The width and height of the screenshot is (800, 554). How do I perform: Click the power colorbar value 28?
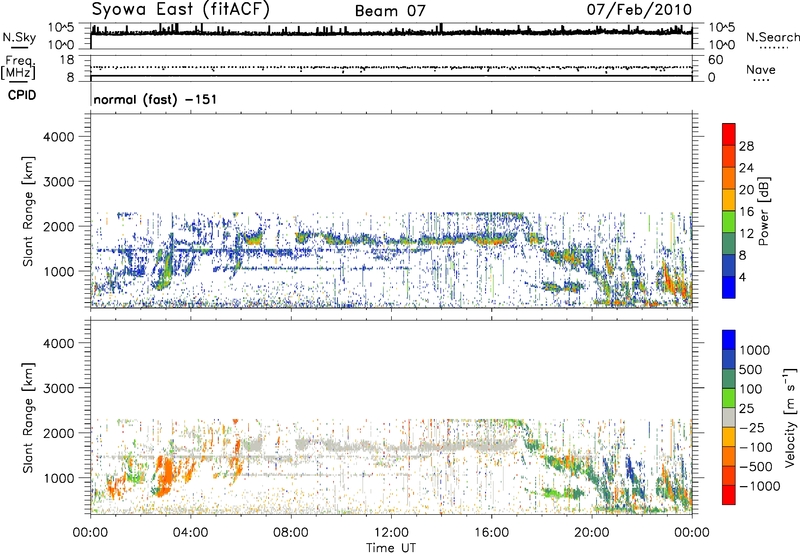(746, 146)
